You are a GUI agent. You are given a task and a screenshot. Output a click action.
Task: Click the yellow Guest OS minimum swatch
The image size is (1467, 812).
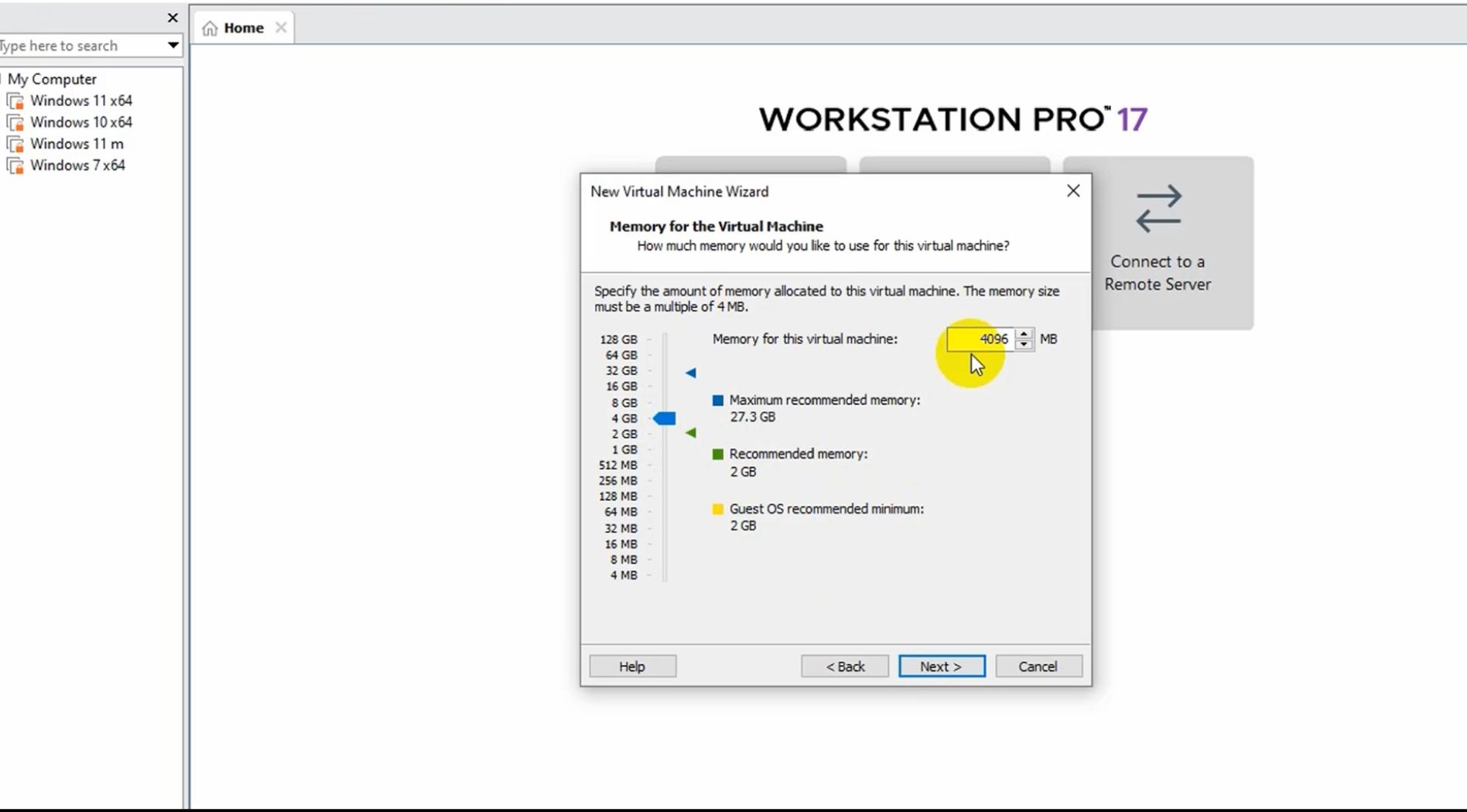718,509
